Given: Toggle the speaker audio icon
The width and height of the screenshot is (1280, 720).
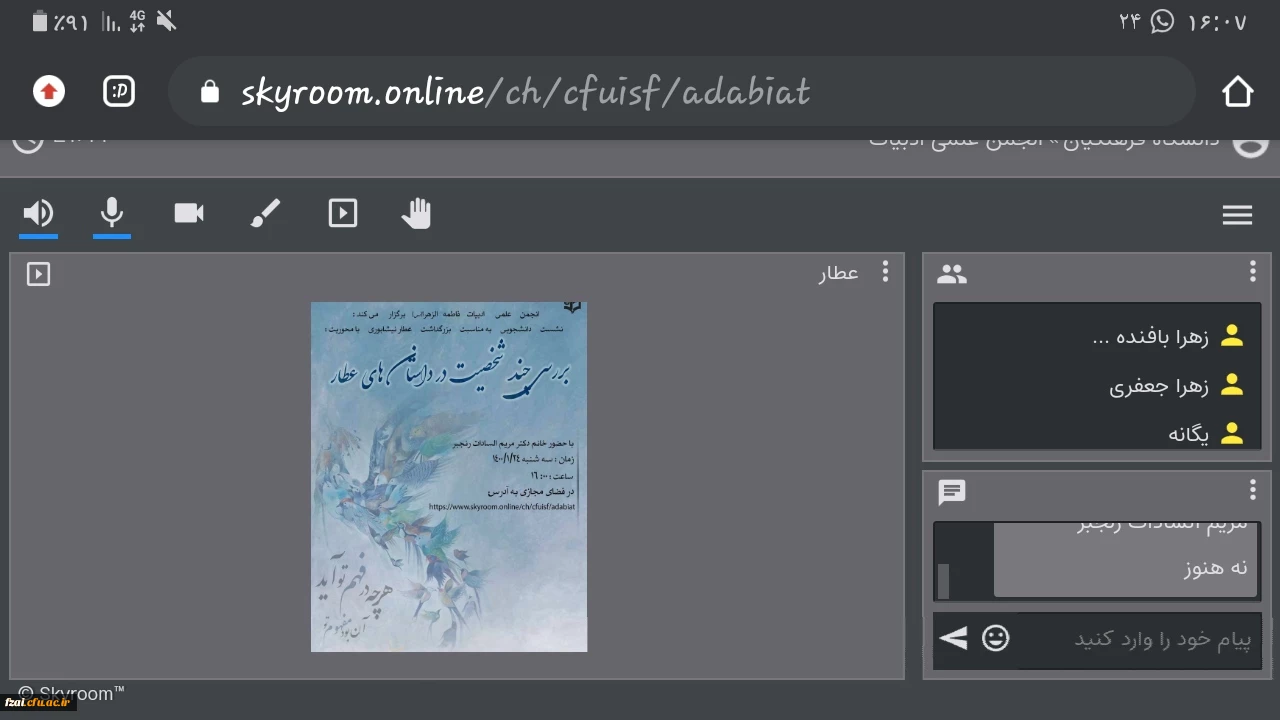Looking at the screenshot, I should click(38, 213).
